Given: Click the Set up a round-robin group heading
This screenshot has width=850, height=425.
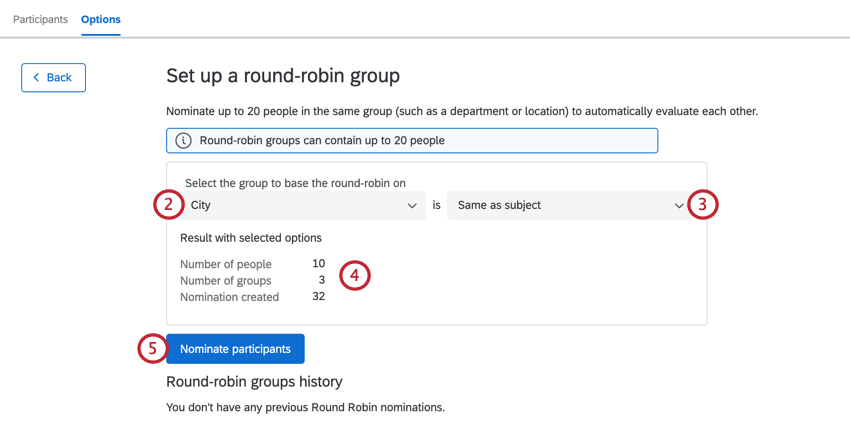Looking at the screenshot, I should pos(283,76).
